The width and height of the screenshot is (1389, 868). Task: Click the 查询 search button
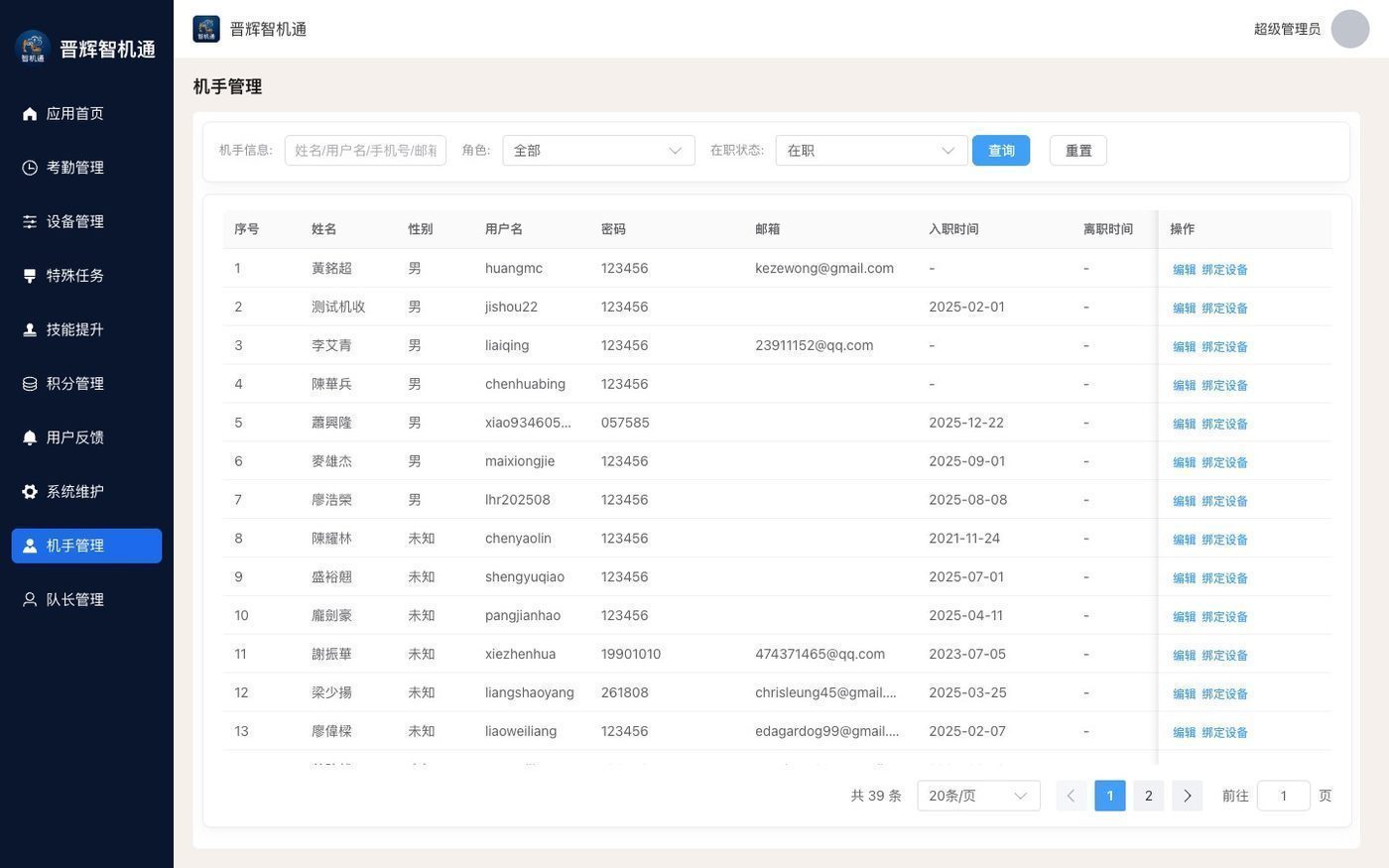click(1001, 151)
